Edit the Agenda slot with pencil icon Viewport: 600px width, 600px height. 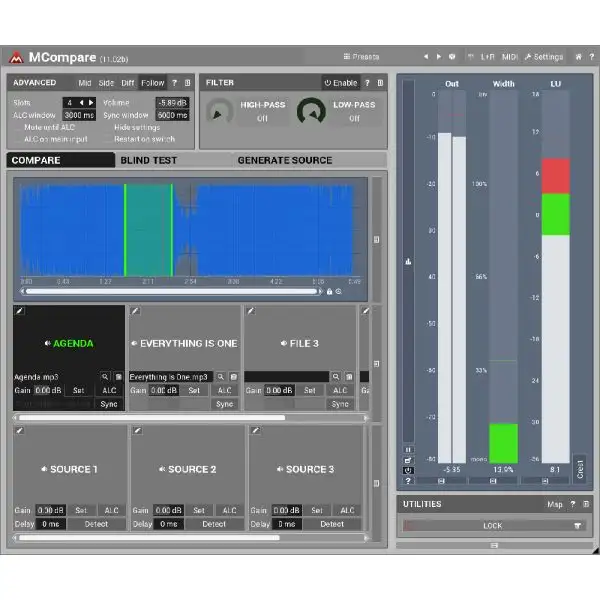pos(20,311)
